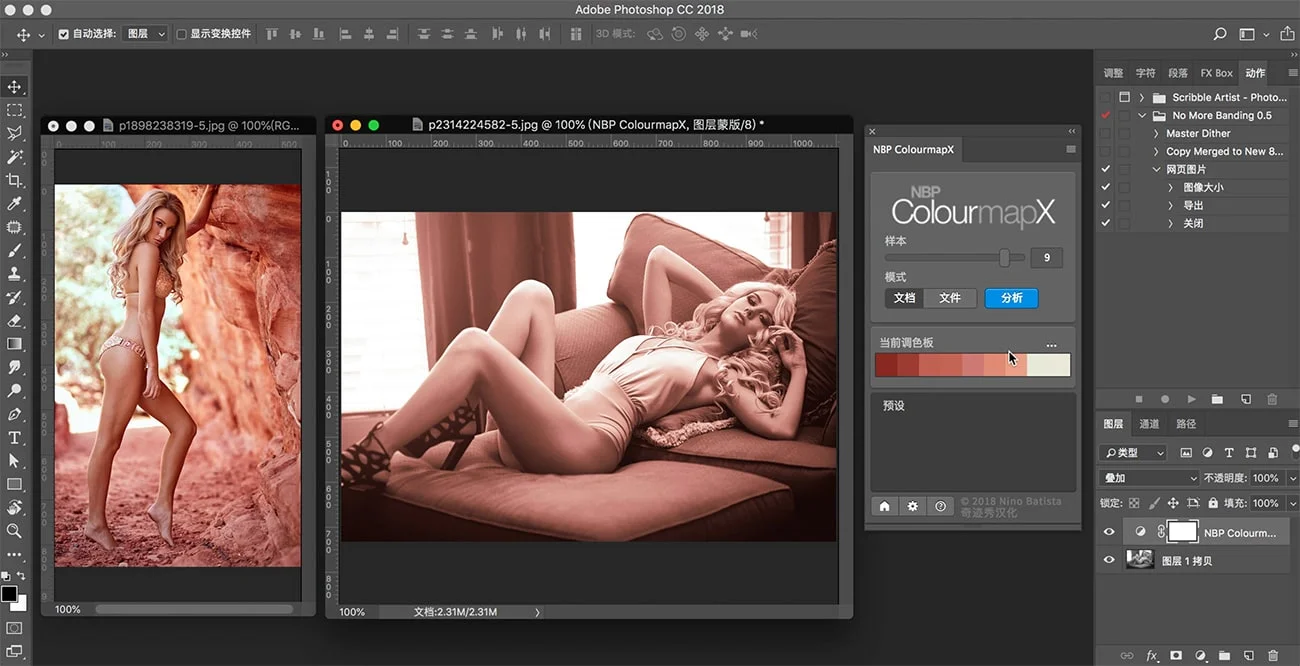Click the blue 分析 button
This screenshot has height=666, width=1300.
point(1011,298)
